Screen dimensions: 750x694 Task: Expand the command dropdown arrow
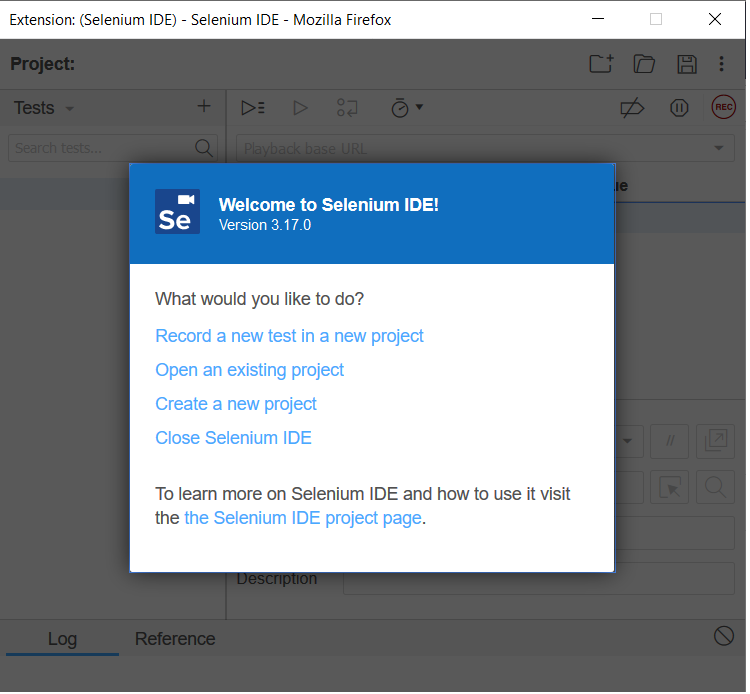pyautogui.click(x=627, y=441)
